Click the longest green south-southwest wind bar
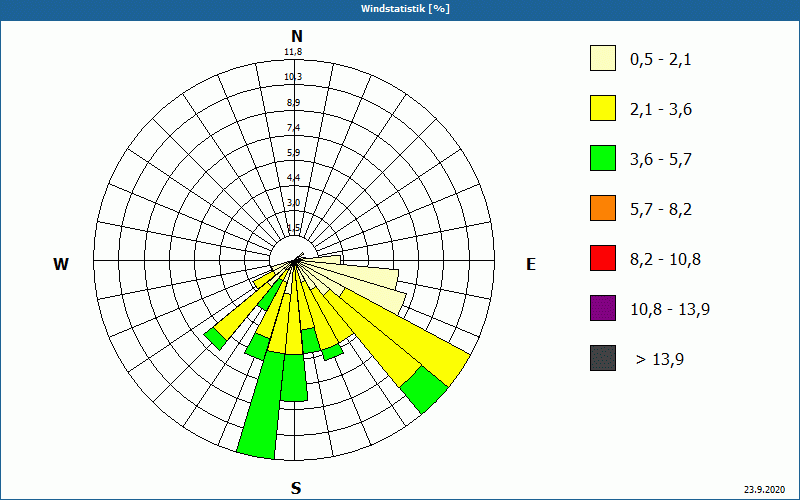Screen dimensions: 800x500 tap(263, 406)
